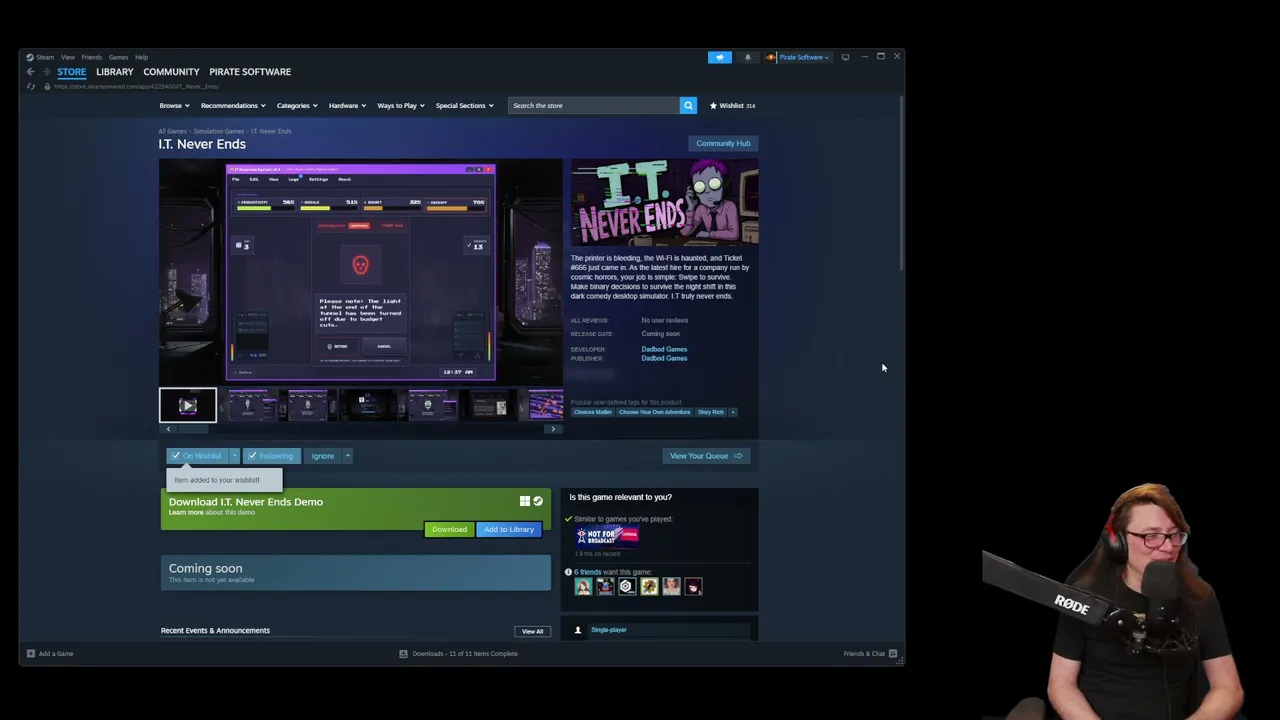1280x720 pixels.
Task: Click the green Download button
Action: 449,529
